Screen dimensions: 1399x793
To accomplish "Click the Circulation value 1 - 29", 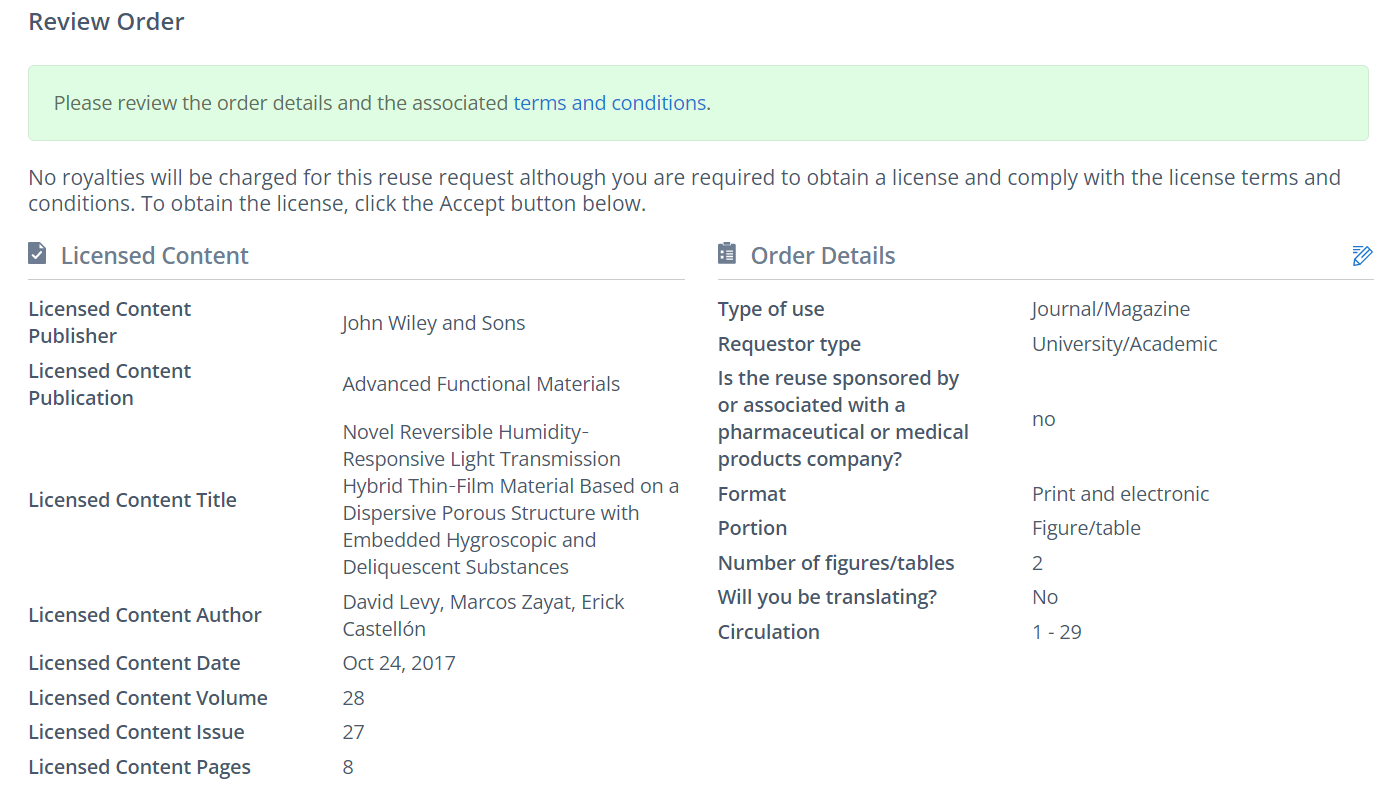I will point(1057,632).
